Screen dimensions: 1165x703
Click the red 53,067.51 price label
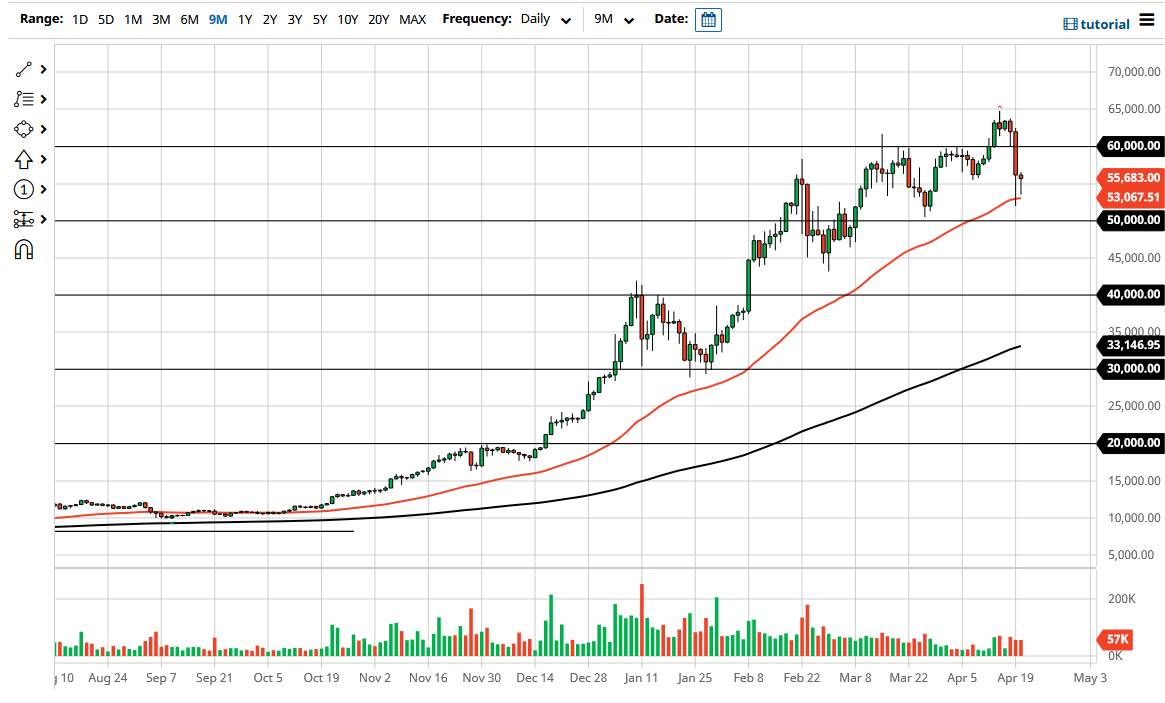1129,197
